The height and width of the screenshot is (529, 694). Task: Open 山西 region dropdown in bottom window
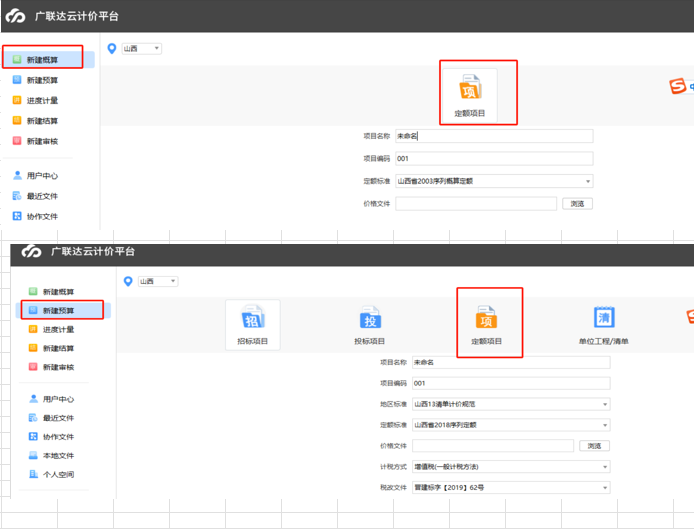[158, 281]
